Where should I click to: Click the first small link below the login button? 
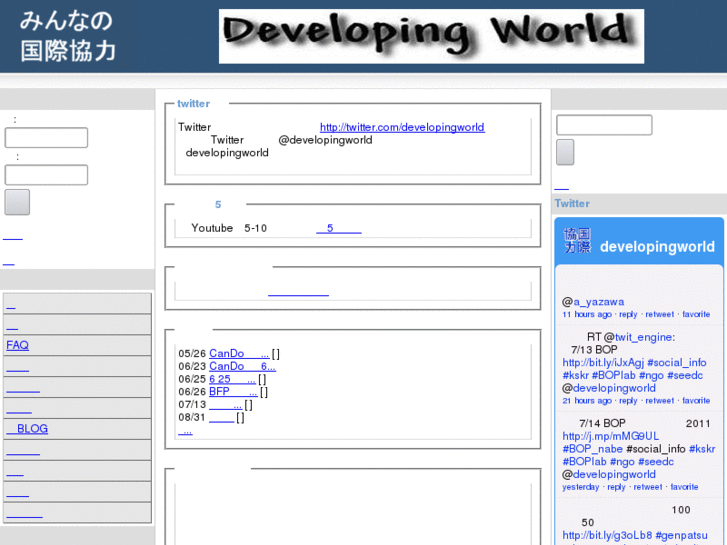[x=13, y=236]
